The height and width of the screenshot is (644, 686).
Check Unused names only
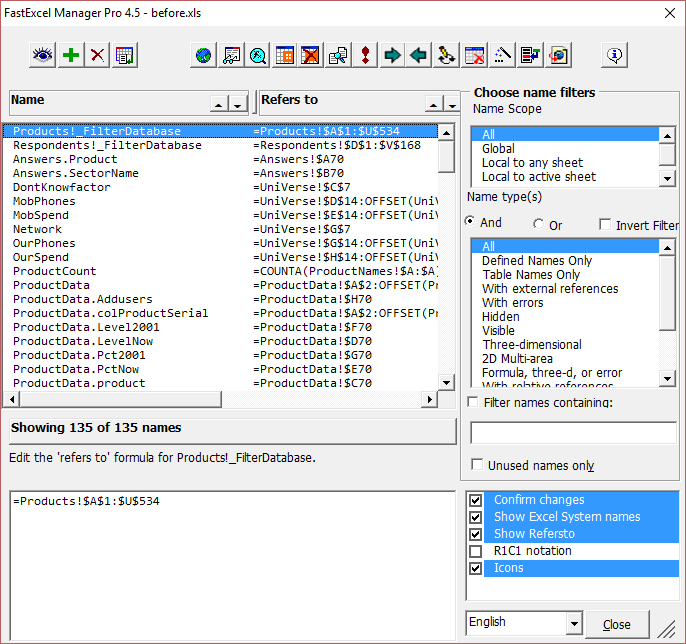[477, 464]
